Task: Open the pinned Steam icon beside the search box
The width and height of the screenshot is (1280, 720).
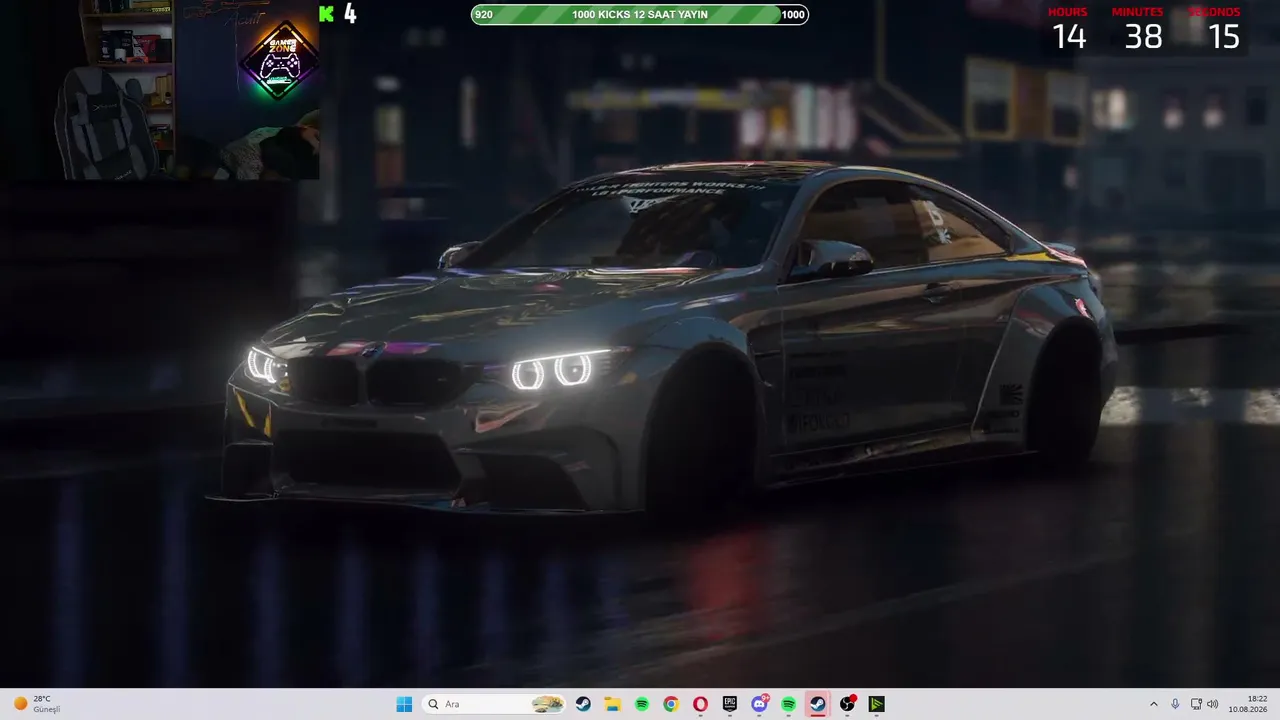Action: (x=583, y=704)
